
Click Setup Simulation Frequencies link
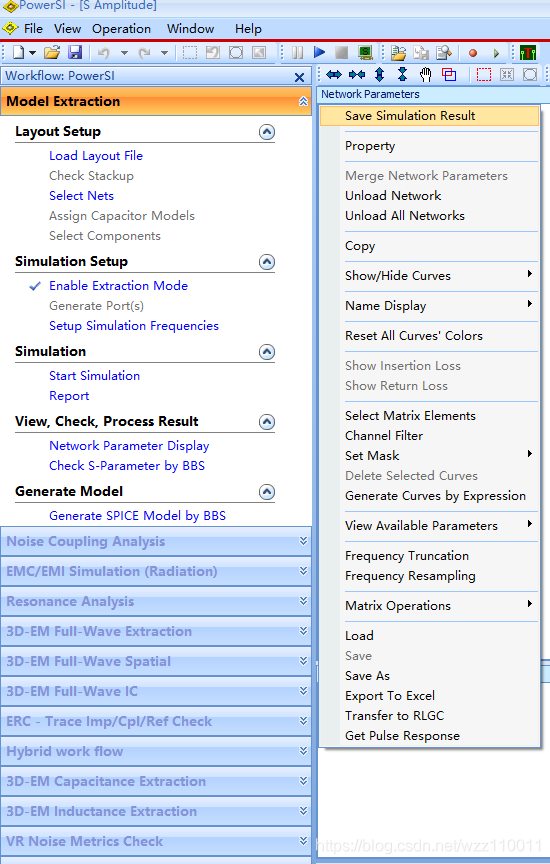134,326
